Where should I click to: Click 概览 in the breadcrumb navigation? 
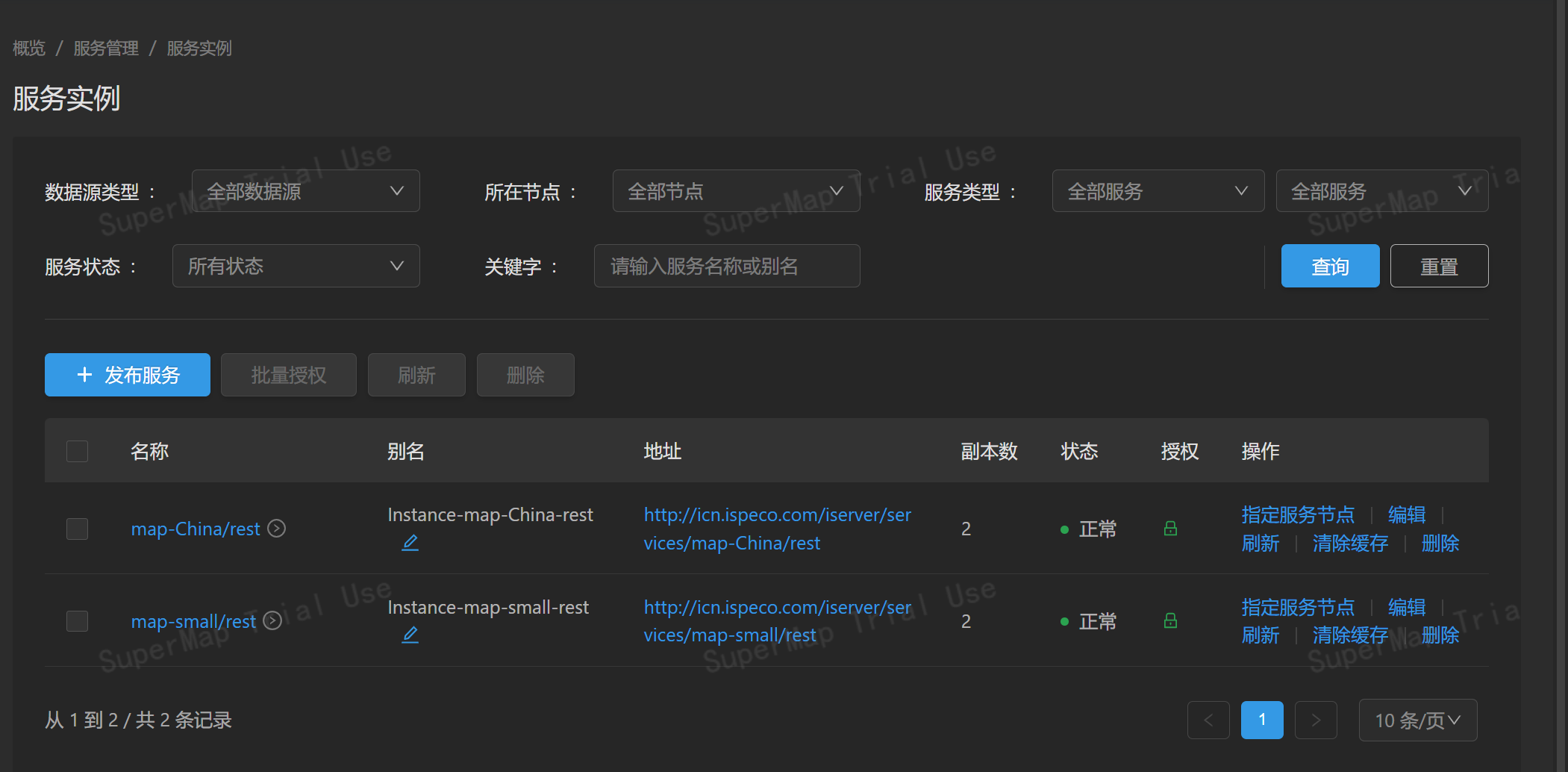[28, 48]
